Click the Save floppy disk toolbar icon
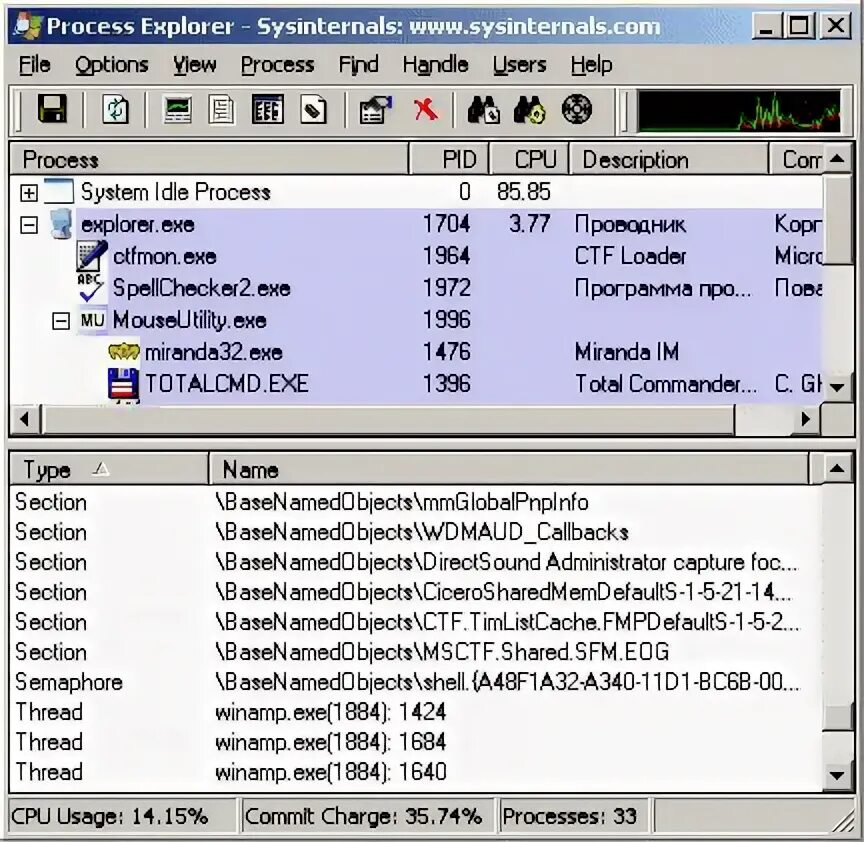864x842 pixels. click(52, 109)
